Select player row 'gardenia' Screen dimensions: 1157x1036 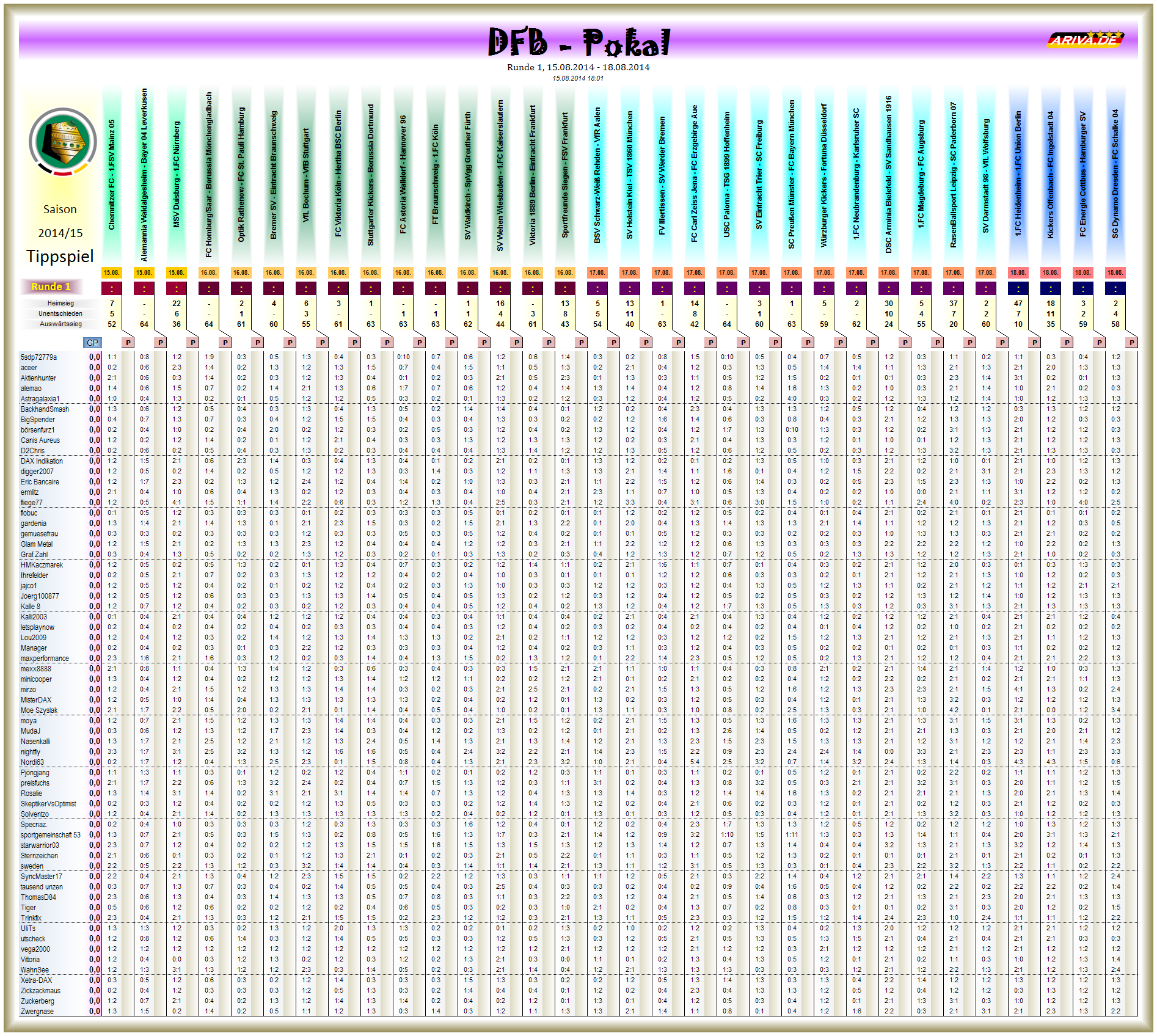click(578, 523)
